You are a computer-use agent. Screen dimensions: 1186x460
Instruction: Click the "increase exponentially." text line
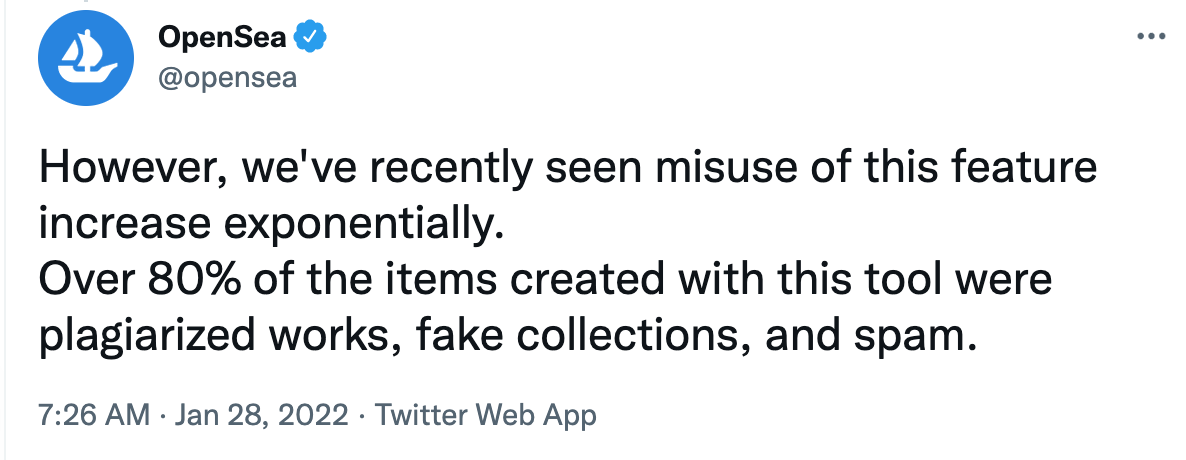(x=268, y=224)
